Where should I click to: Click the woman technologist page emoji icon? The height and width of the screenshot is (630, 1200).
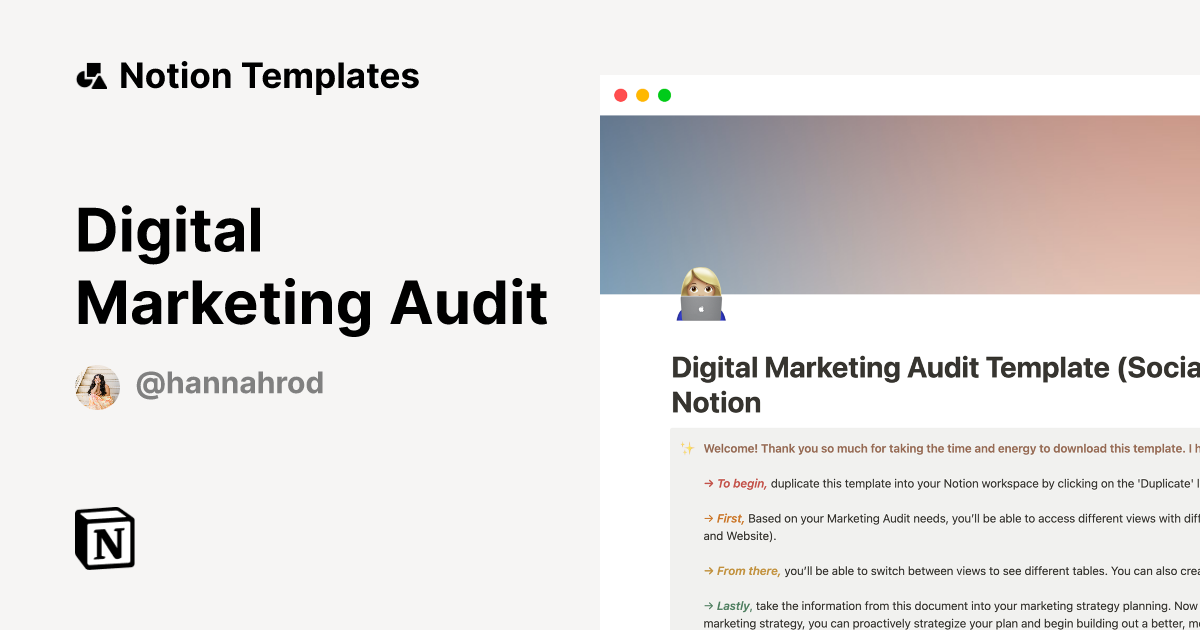coord(700,294)
